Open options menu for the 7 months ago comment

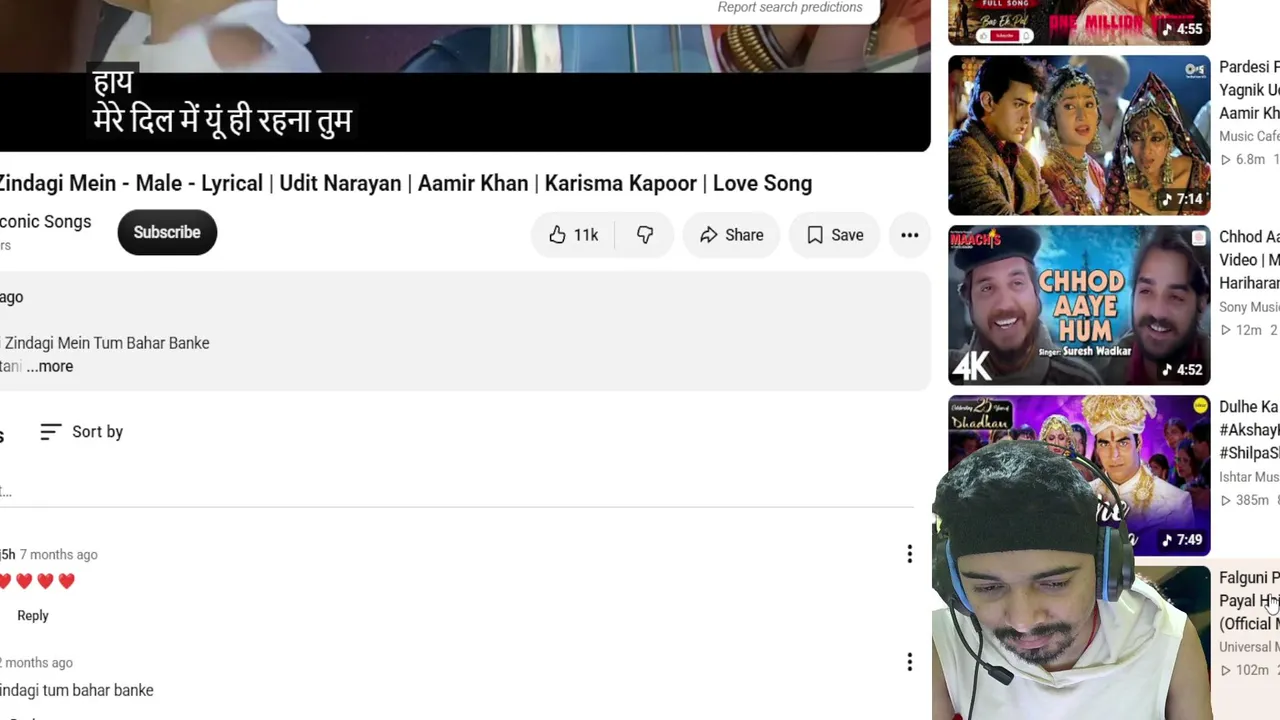909,554
